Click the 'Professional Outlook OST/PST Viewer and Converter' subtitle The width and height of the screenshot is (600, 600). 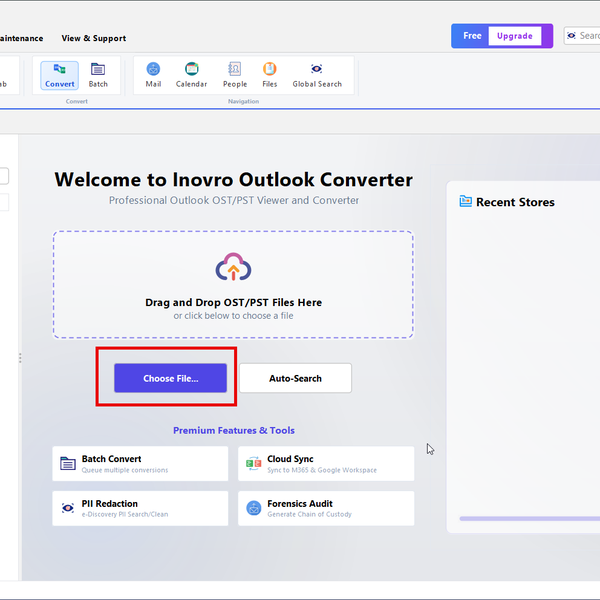coord(234,200)
